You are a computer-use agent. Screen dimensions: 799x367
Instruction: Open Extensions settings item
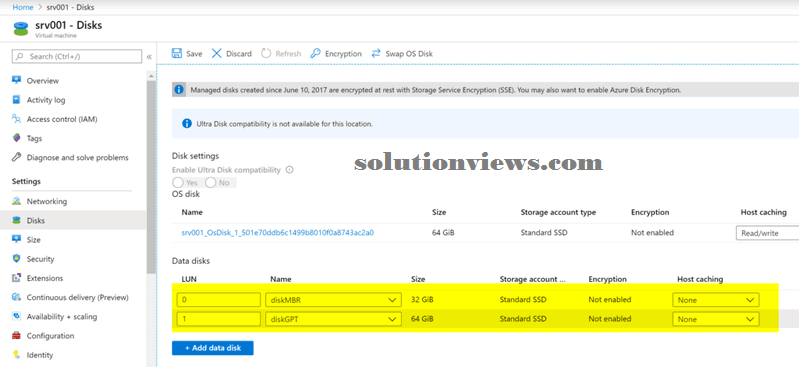point(45,278)
